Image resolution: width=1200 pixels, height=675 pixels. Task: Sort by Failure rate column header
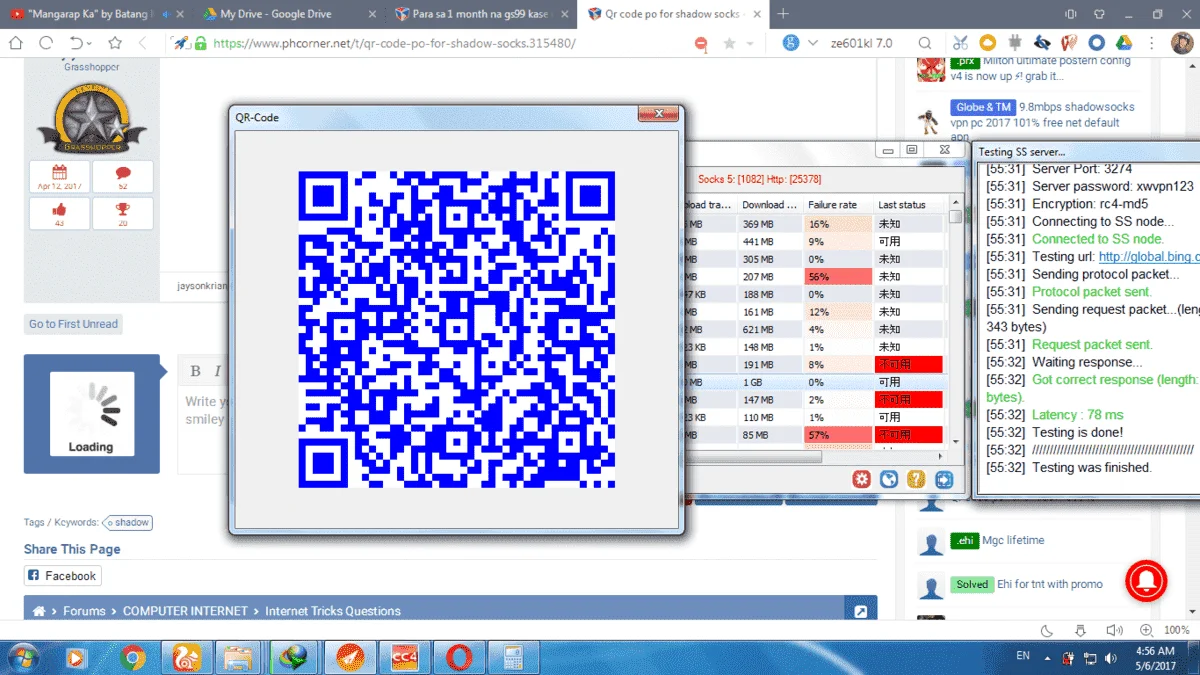pos(838,205)
